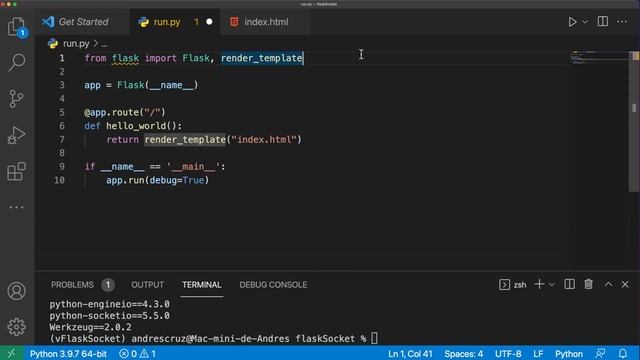Viewport: 640px width, 360px height.
Task: Open the run options dropdown arrow
Action: tap(585, 22)
